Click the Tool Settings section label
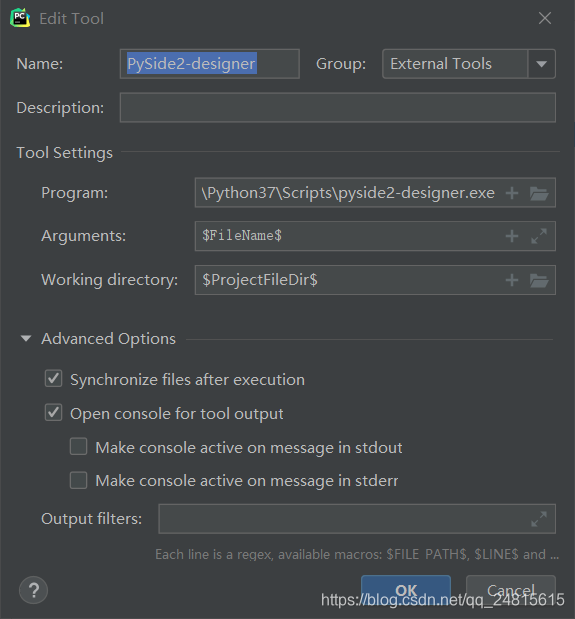 coord(64,153)
